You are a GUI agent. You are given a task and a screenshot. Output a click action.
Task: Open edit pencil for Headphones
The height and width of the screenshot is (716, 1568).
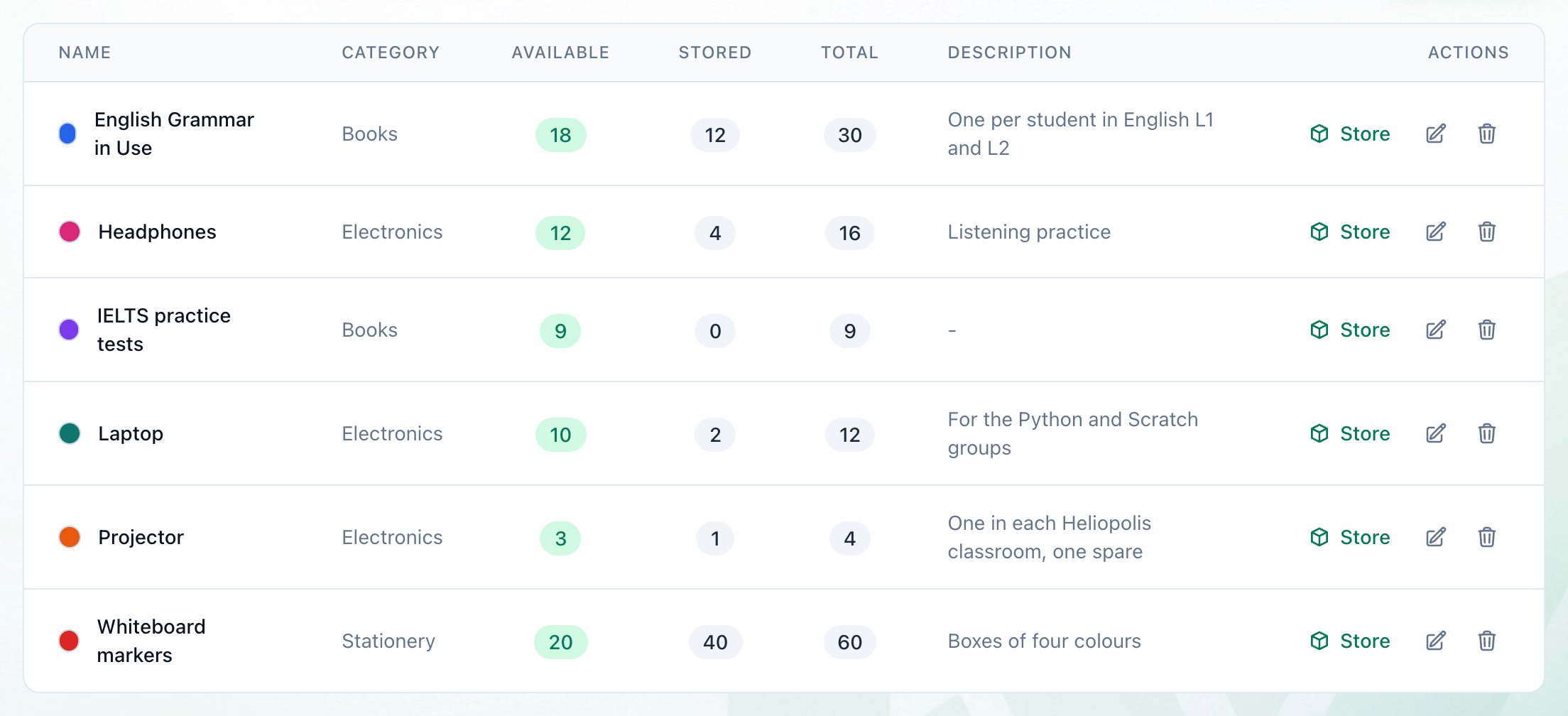(1435, 232)
